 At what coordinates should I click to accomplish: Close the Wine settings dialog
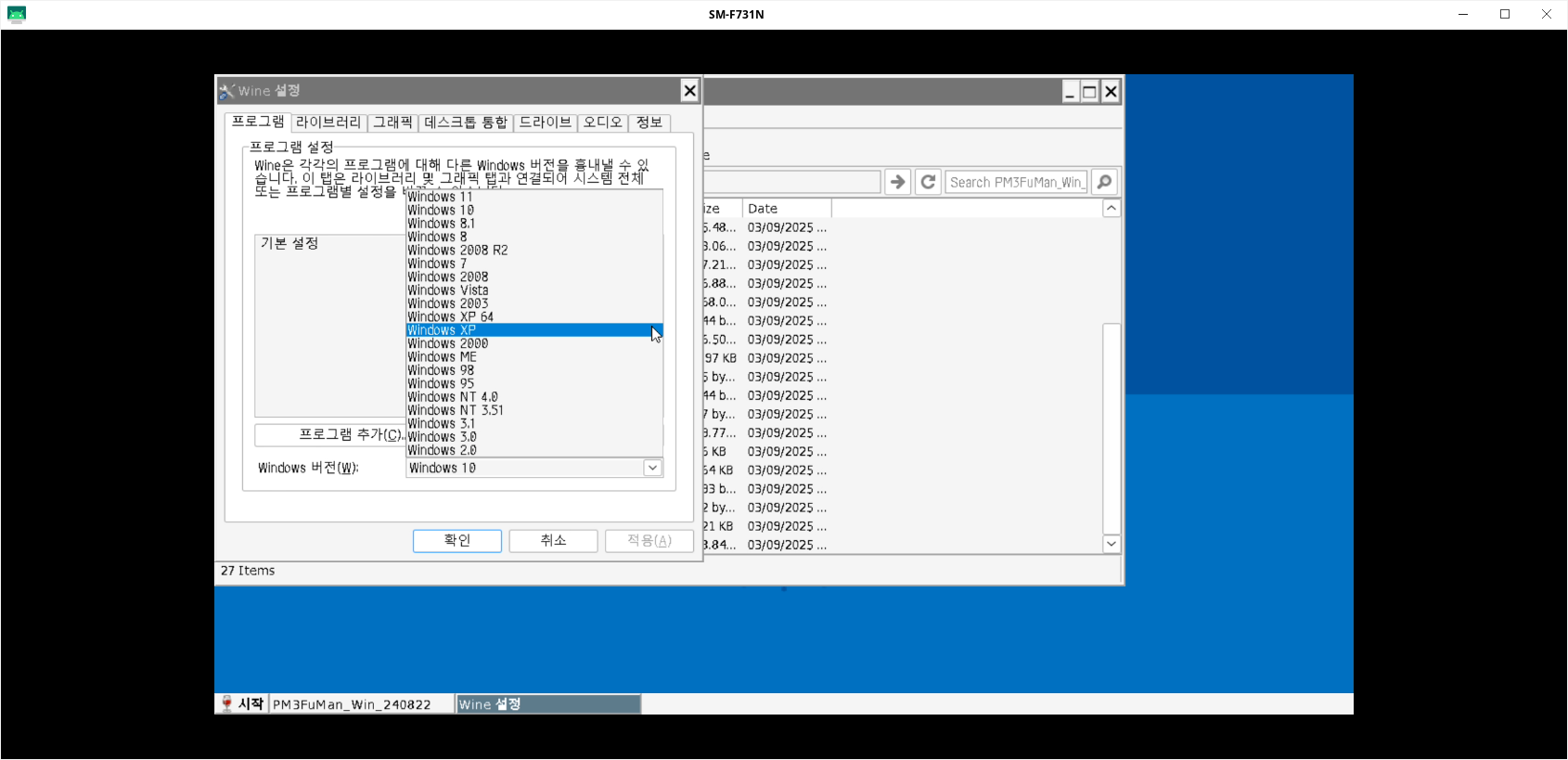[x=689, y=90]
